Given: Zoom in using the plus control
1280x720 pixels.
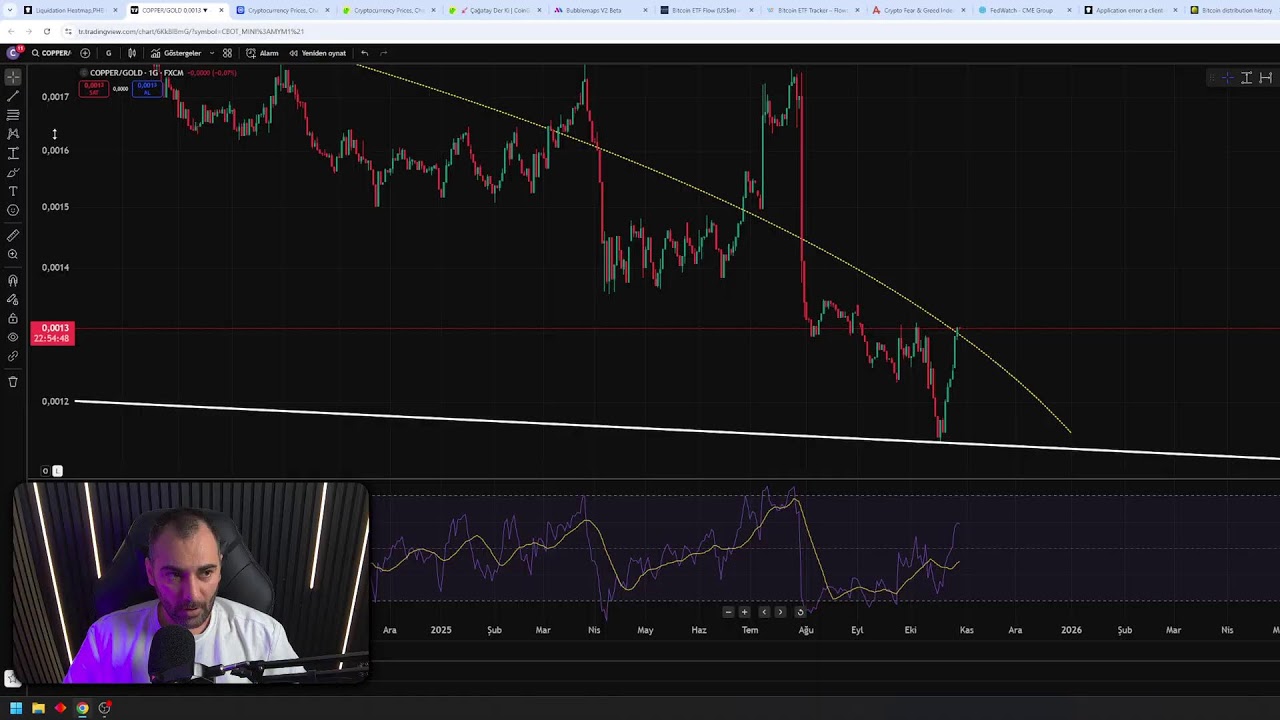Looking at the screenshot, I should [x=745, y=612].
